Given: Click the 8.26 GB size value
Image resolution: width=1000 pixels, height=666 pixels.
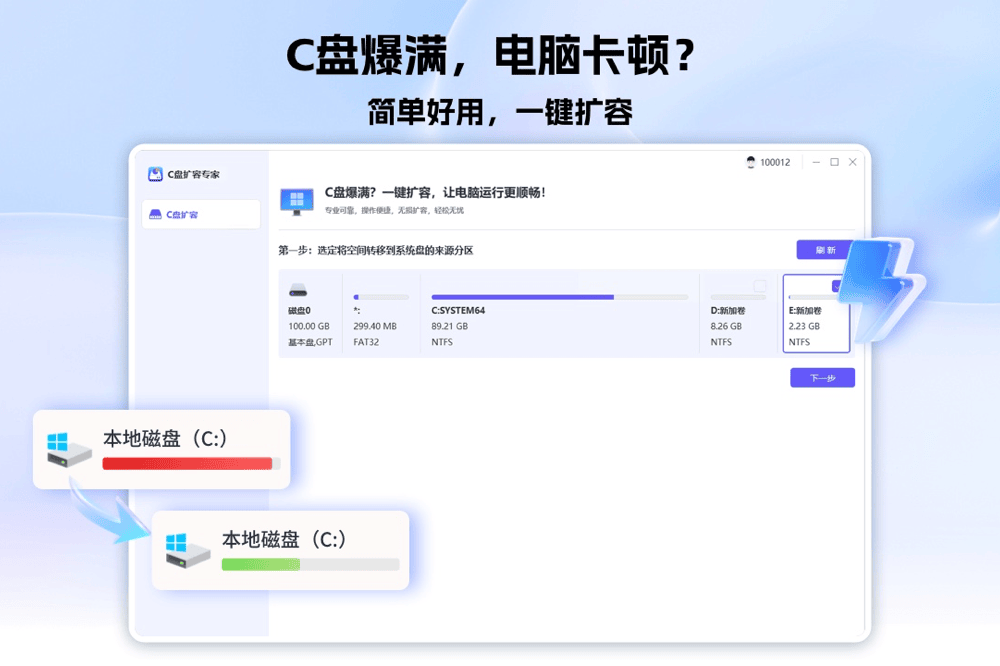Looking at the screenshot, I should click(726, 326).
